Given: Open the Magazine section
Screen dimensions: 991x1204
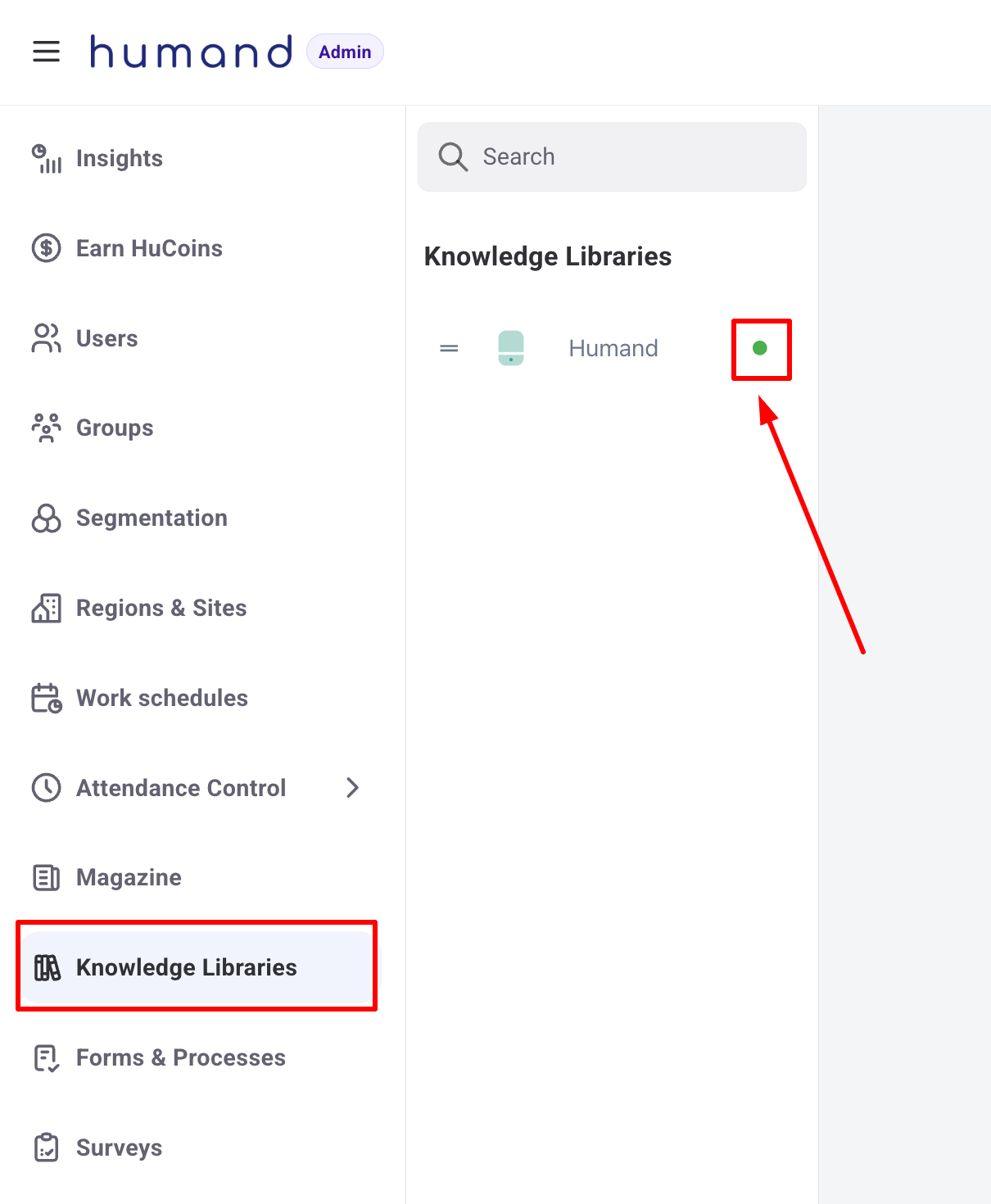Looking at the screenshot, I should pyautogui.click(x=129, y=877).
